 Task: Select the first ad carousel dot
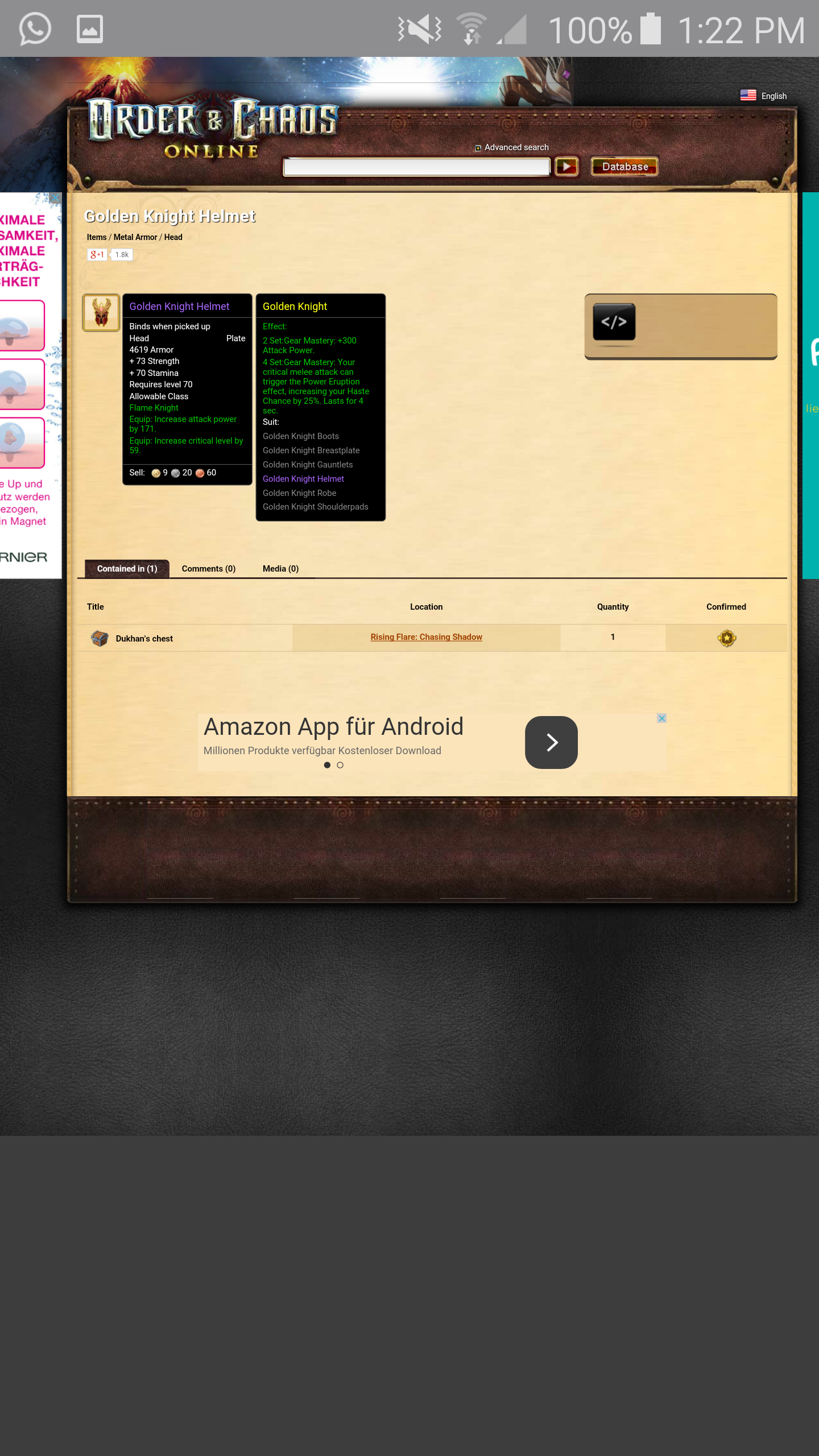(x=327, y=765)
